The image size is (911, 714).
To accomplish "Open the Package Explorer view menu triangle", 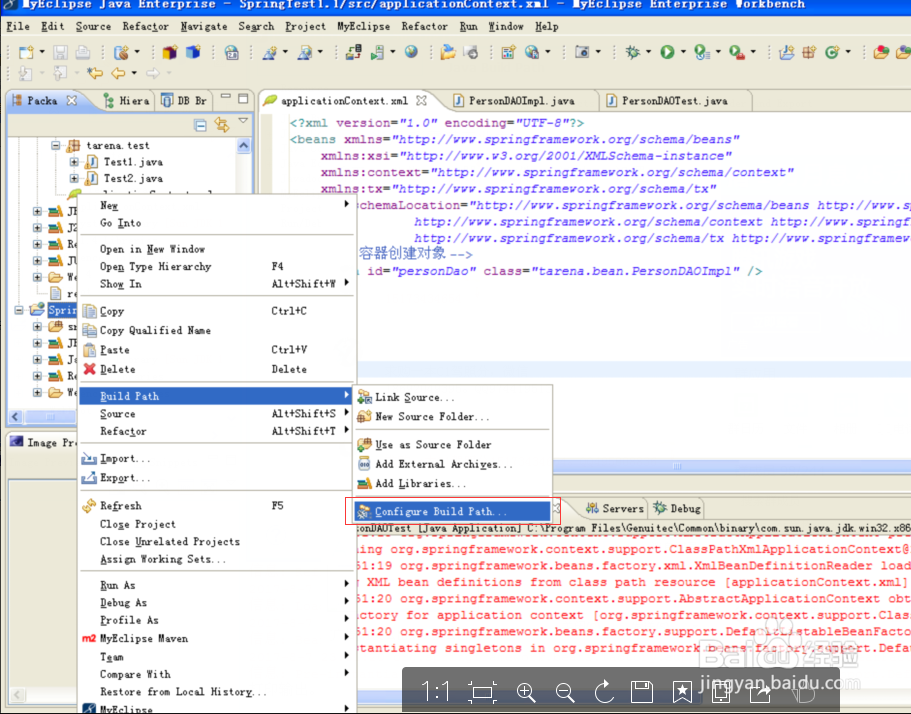I will 243,120.
